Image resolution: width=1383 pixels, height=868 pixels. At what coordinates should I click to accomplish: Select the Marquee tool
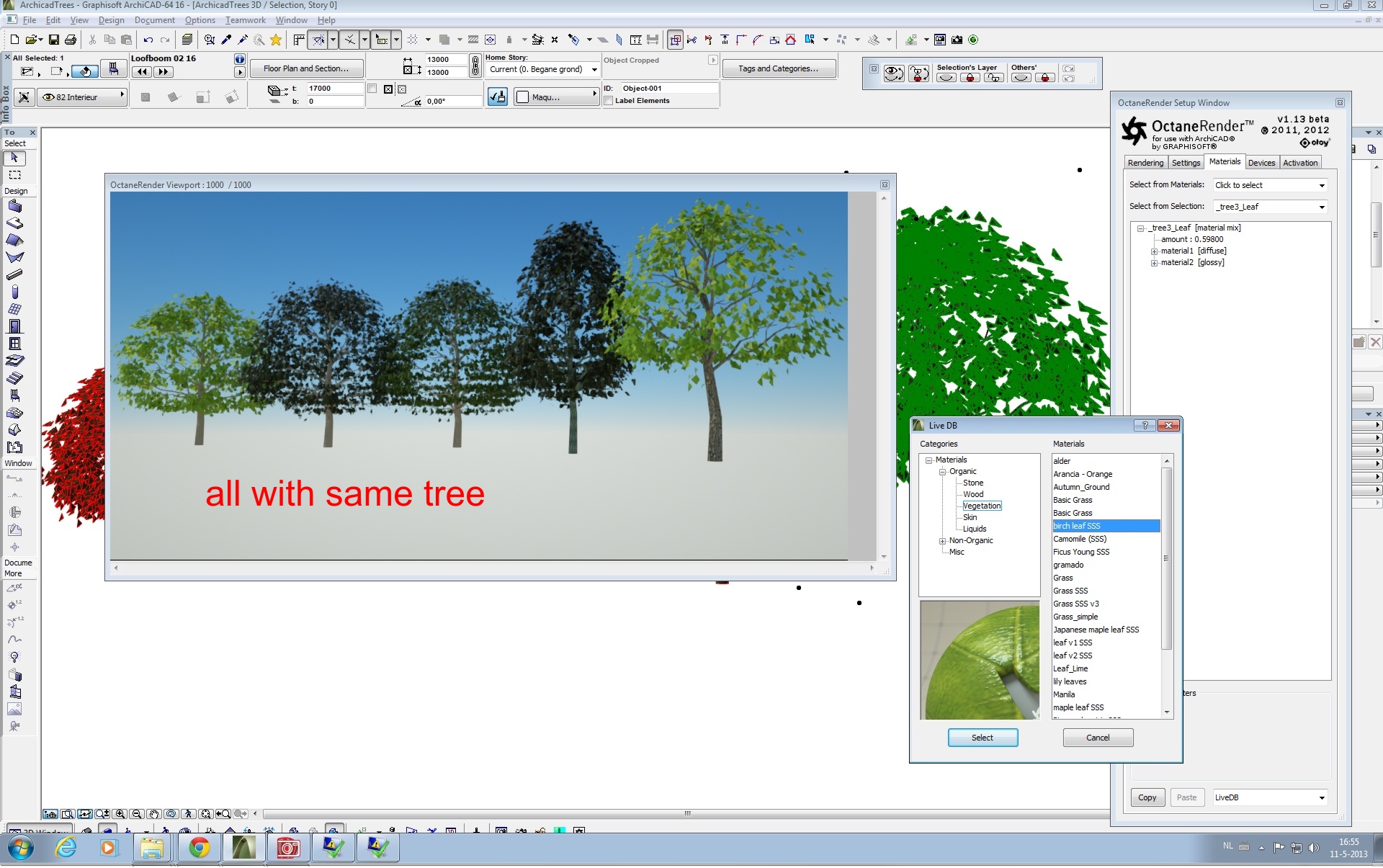tap(14, 175)
